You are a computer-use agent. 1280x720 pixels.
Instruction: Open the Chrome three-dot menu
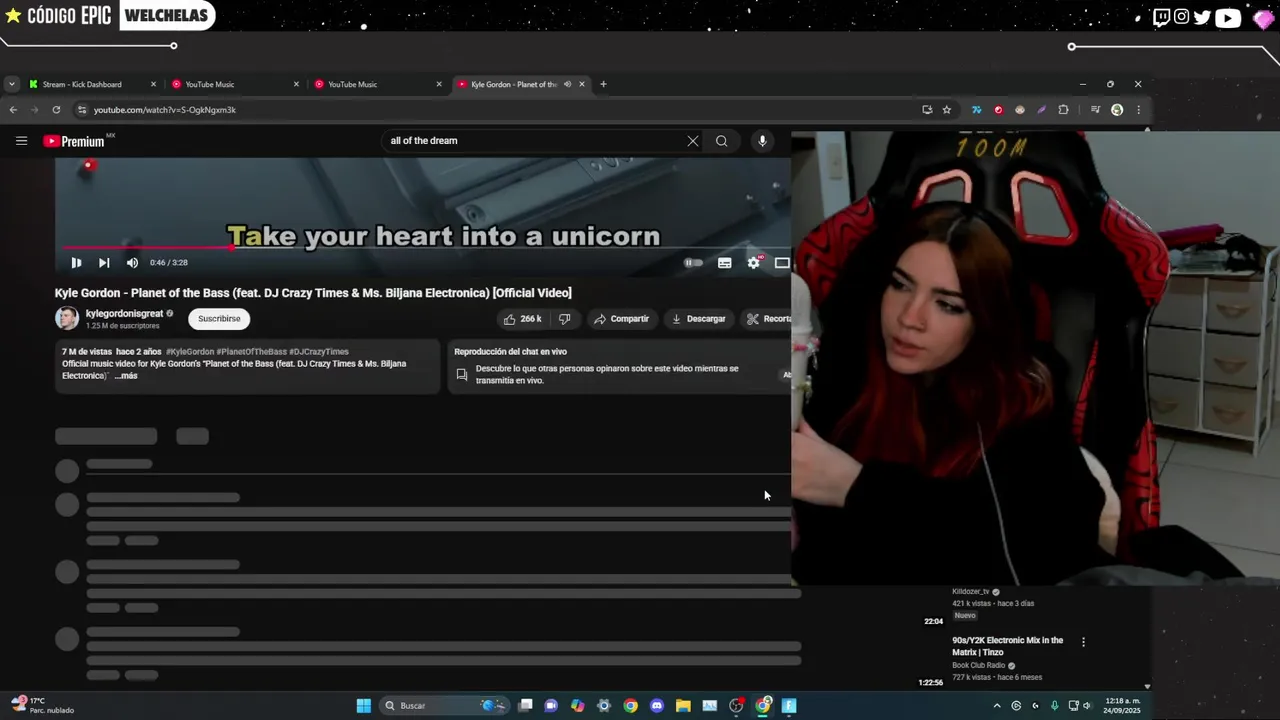(1138, 110)
